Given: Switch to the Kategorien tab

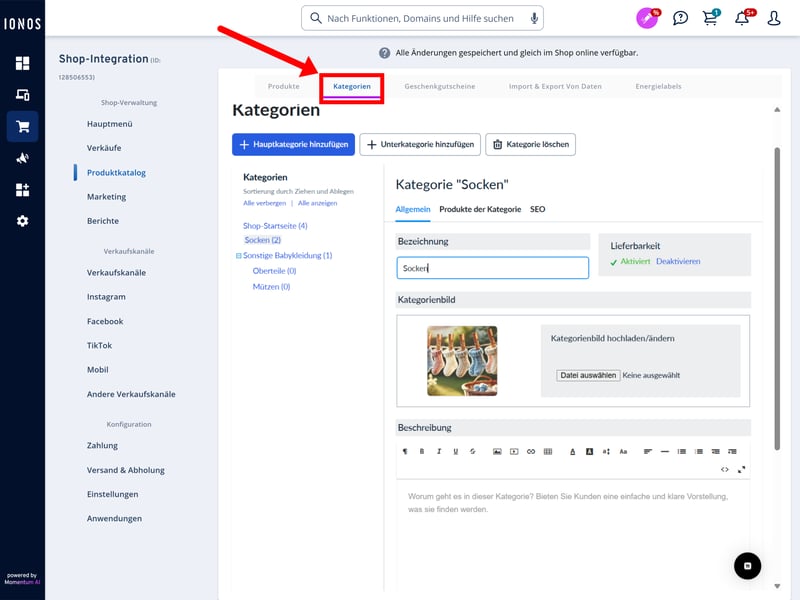Looking at the screenshot, I should click(x=352, y=86).
